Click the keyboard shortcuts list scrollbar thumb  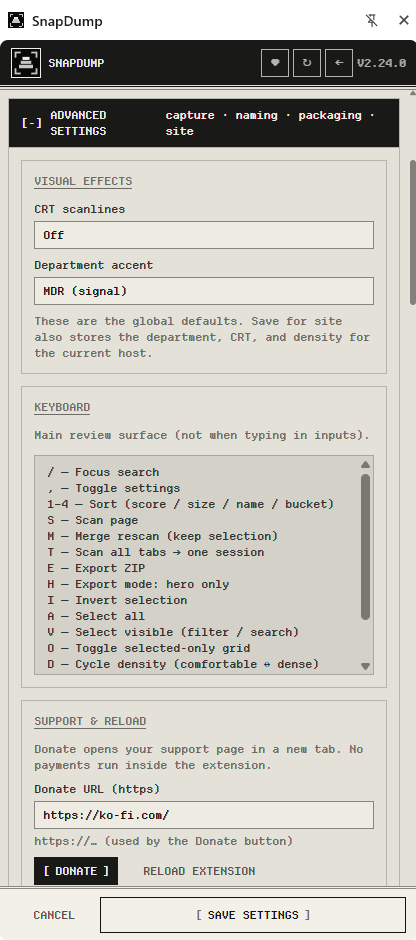(x=366, y=547)
